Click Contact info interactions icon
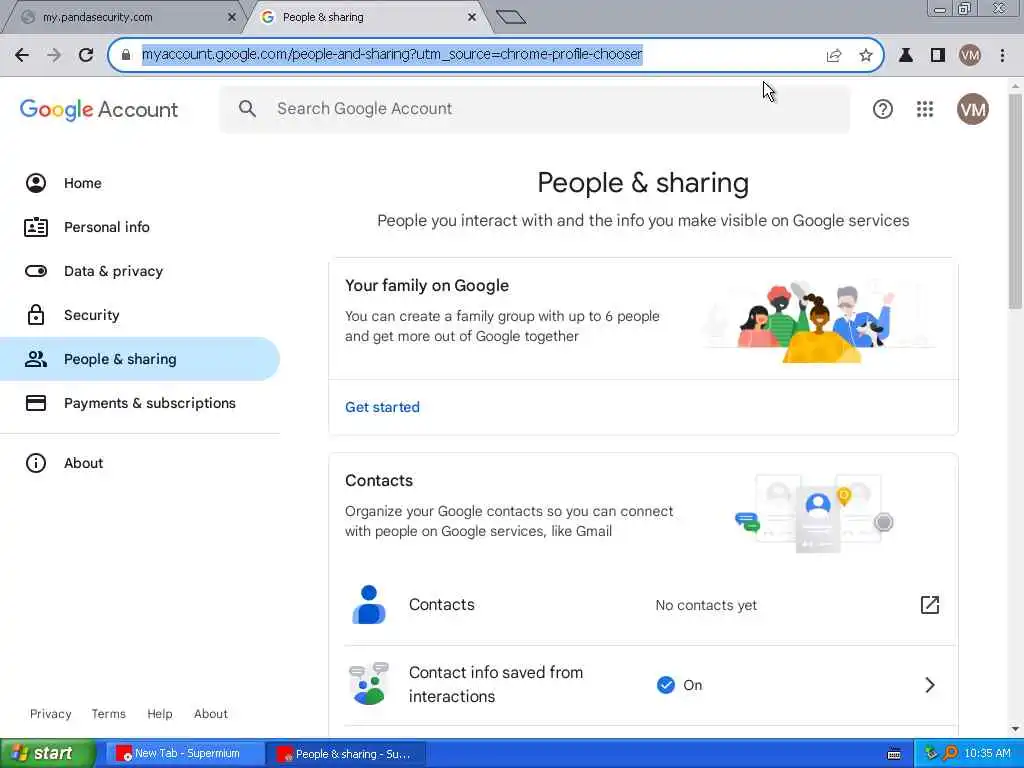 coord(369,684)
